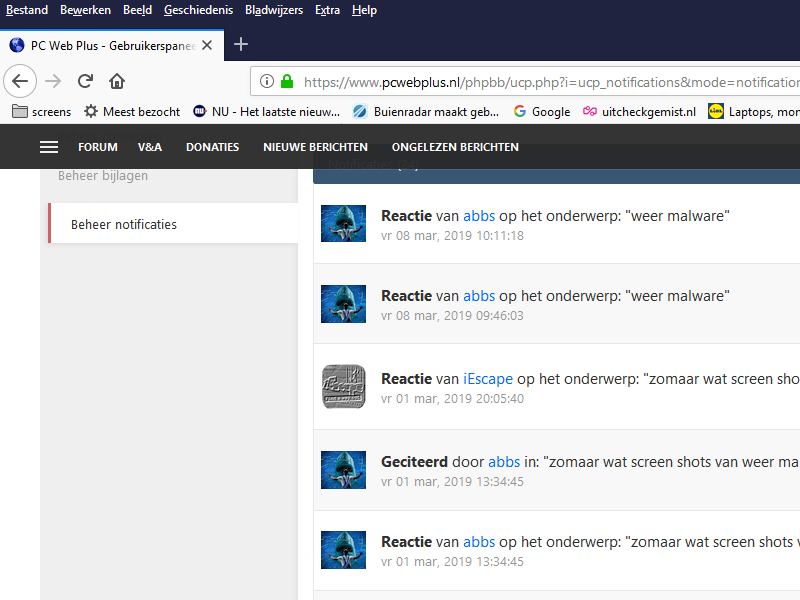Open the Lidl Laptops bookmark
The height and width of the screenshot is (600, 800).
click(754, 111)
